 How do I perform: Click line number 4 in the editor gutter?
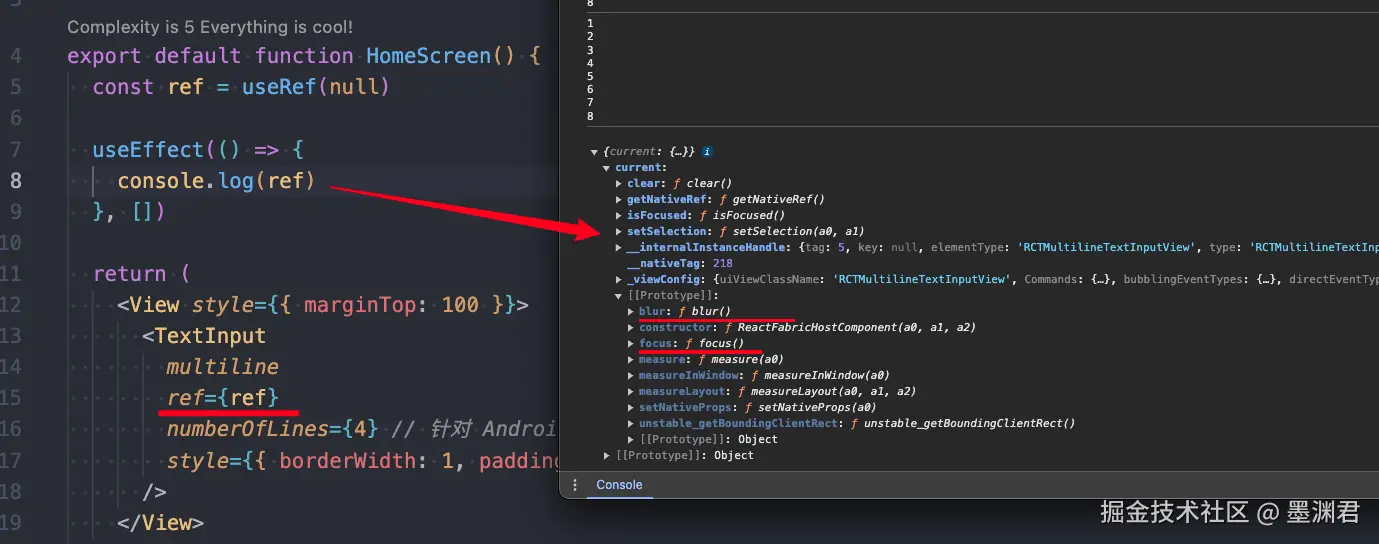(x=15, y=56)
